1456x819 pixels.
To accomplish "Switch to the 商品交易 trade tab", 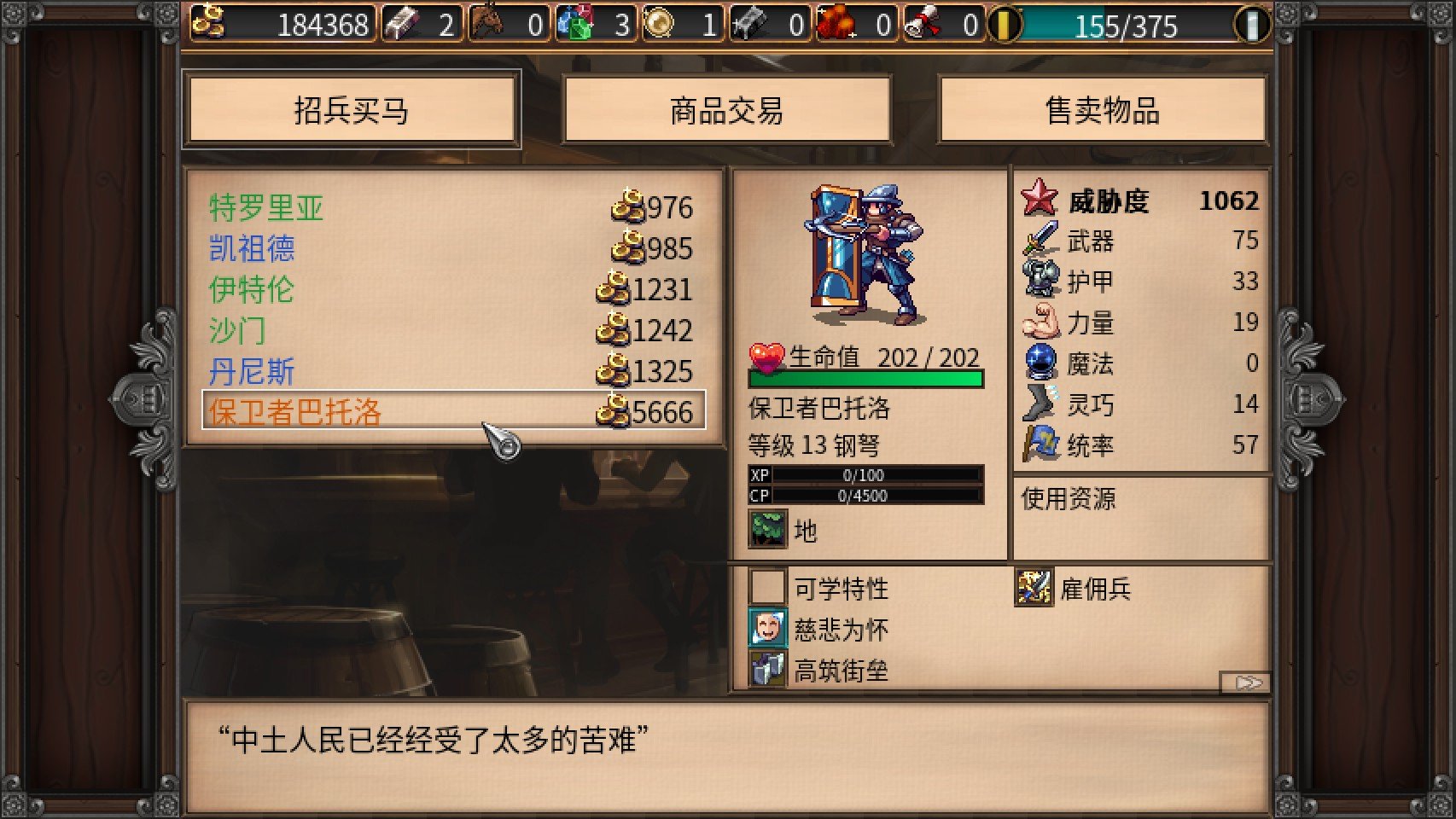I will [726, 110].
